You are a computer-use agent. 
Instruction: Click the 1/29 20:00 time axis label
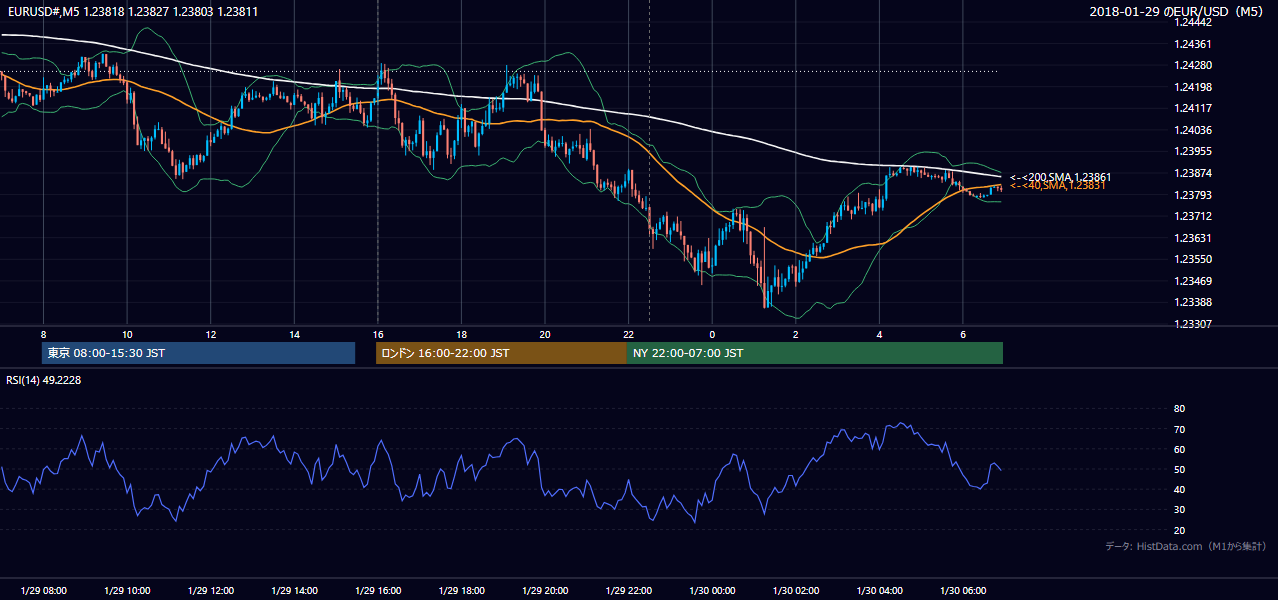click(544, 591)
